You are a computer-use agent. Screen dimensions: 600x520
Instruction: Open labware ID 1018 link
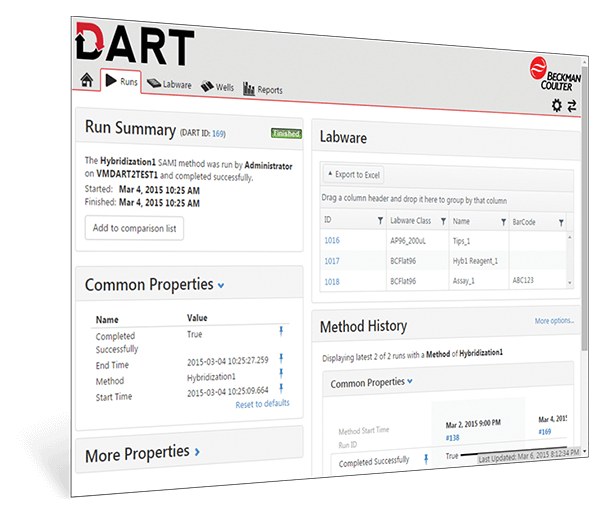click(332, 282)
